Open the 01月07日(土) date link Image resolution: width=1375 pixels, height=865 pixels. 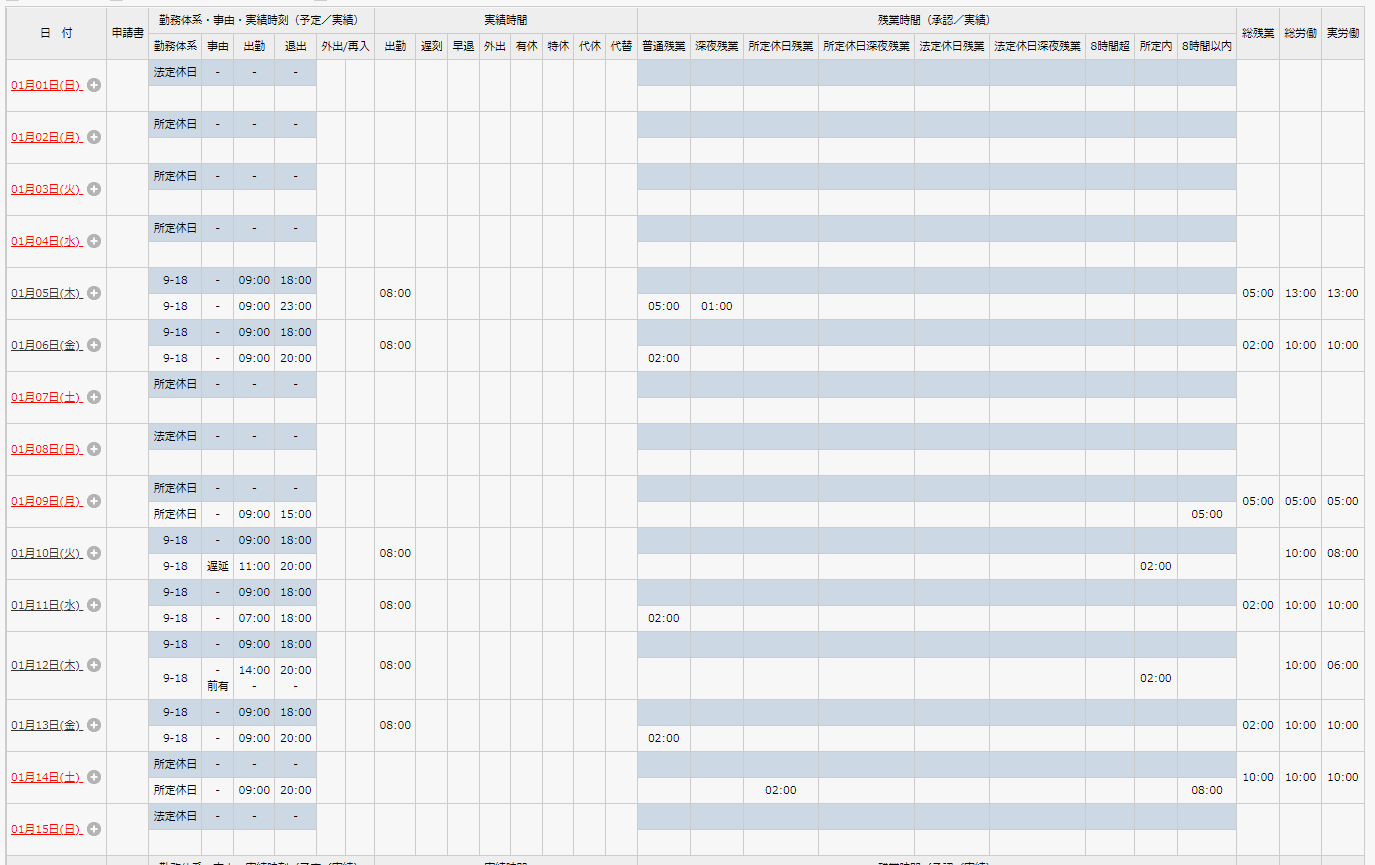click(46, 398)
